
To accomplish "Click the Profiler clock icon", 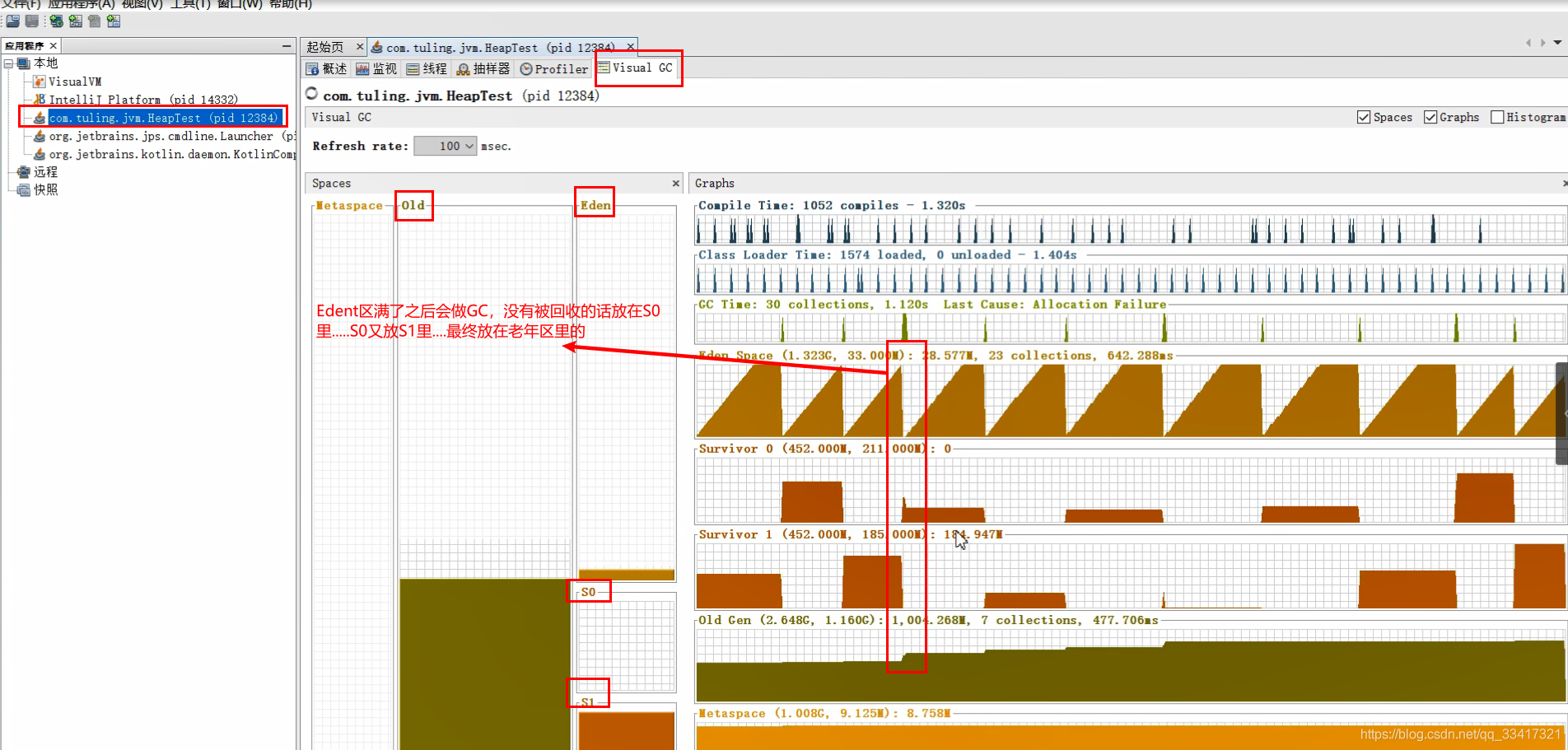I will point(526,69).
